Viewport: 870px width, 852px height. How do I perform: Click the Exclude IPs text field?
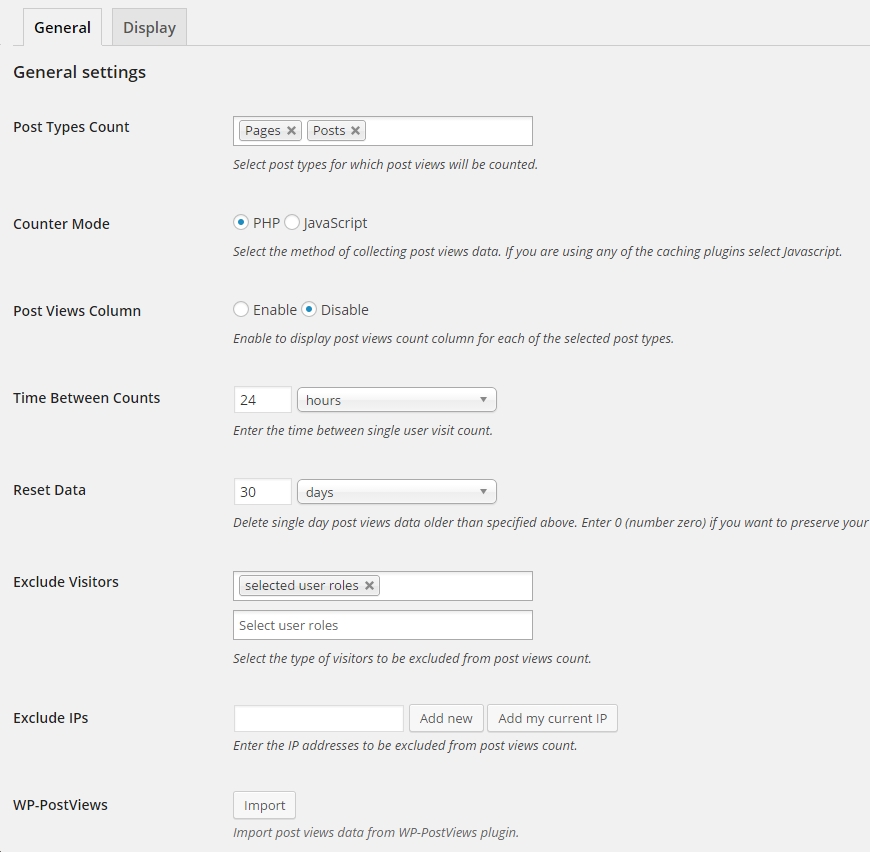318,718
